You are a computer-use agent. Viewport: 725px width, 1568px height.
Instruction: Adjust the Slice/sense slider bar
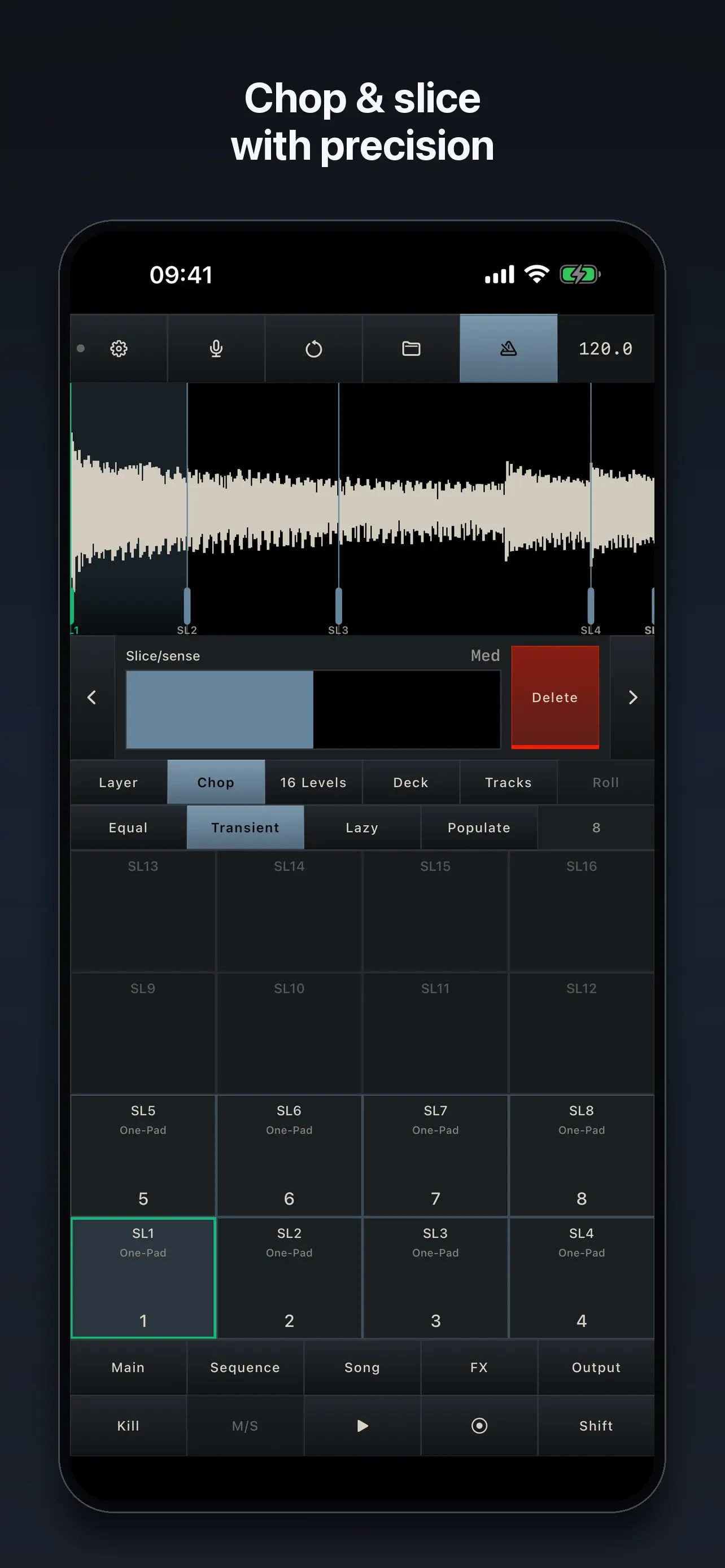coord(313,709)
